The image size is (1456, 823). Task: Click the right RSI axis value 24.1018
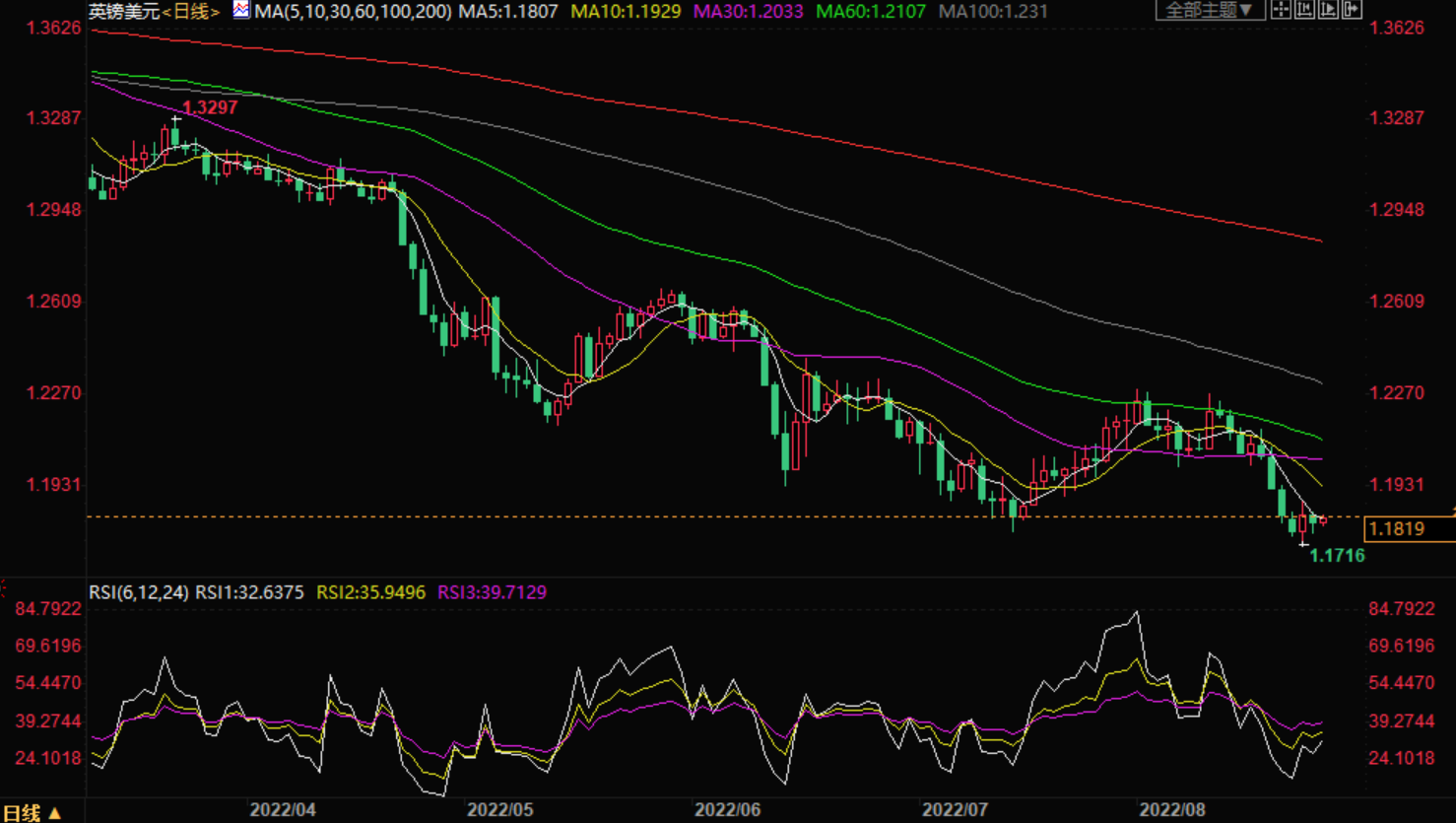click(x=1402, y=758)
